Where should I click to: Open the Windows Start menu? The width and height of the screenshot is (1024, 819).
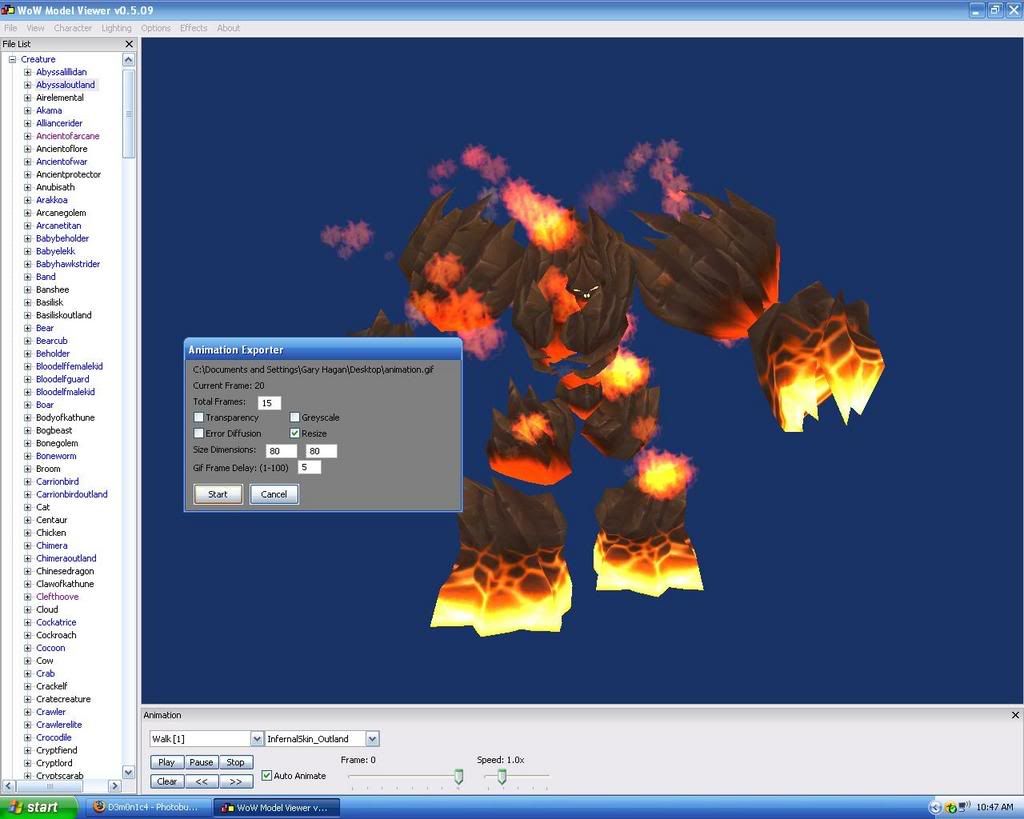(39, 807)
